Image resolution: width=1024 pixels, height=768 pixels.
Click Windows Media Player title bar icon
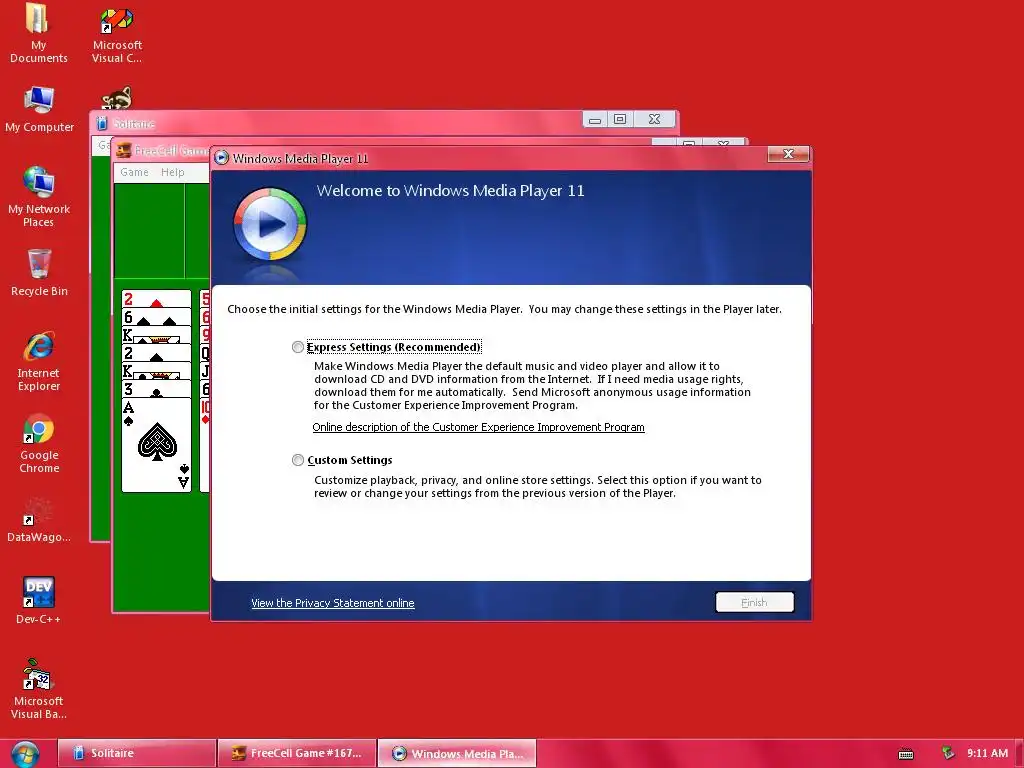coord(222,158)
